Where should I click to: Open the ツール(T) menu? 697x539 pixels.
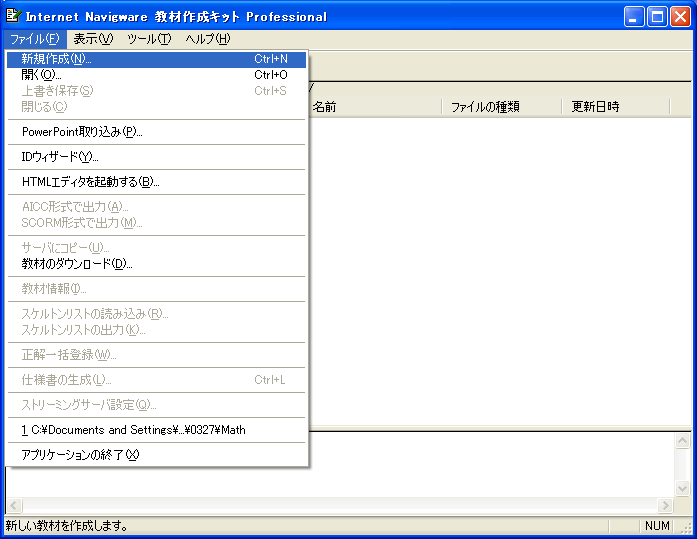149,39
